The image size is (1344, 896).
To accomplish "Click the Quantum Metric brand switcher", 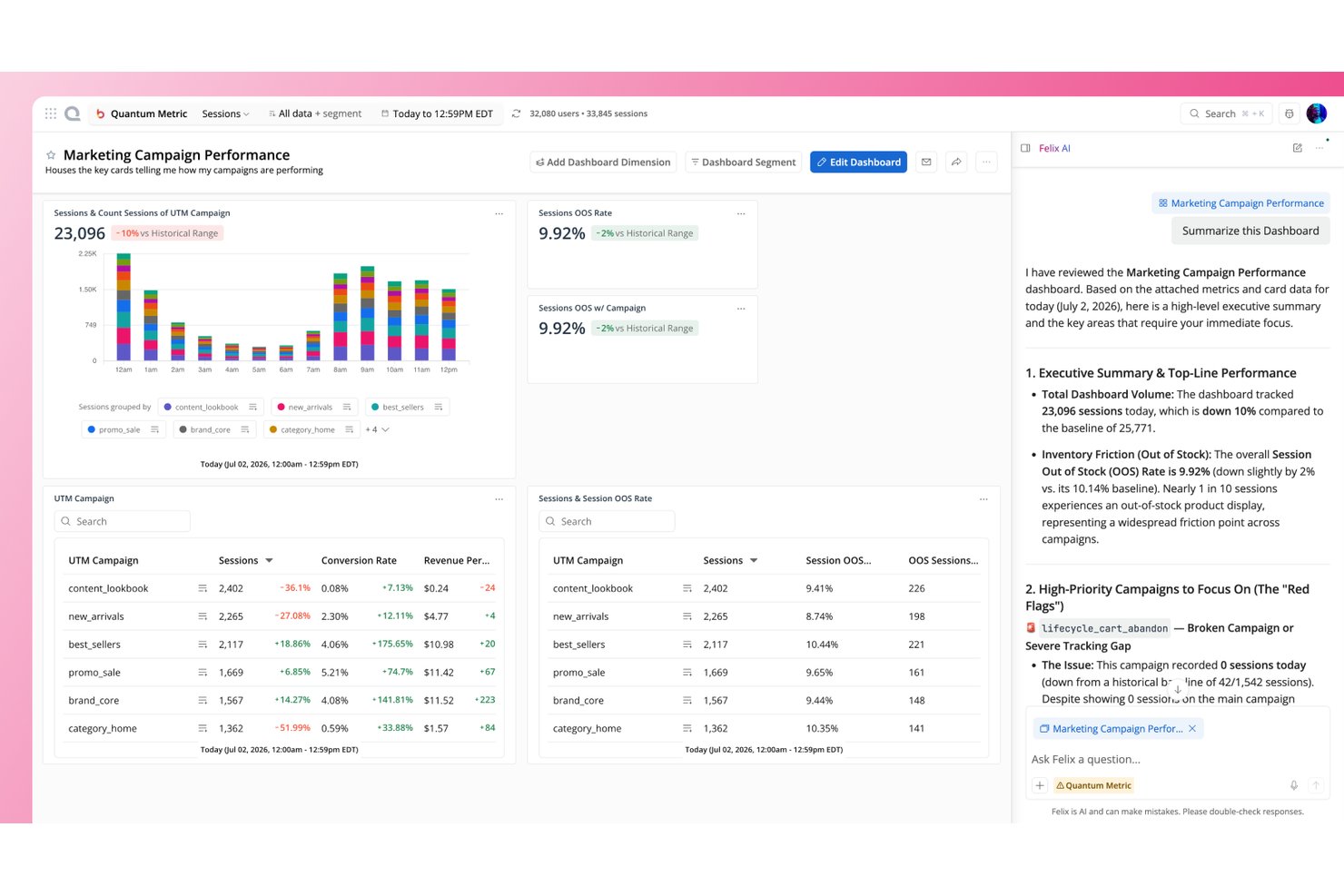I will coord(142,113).
